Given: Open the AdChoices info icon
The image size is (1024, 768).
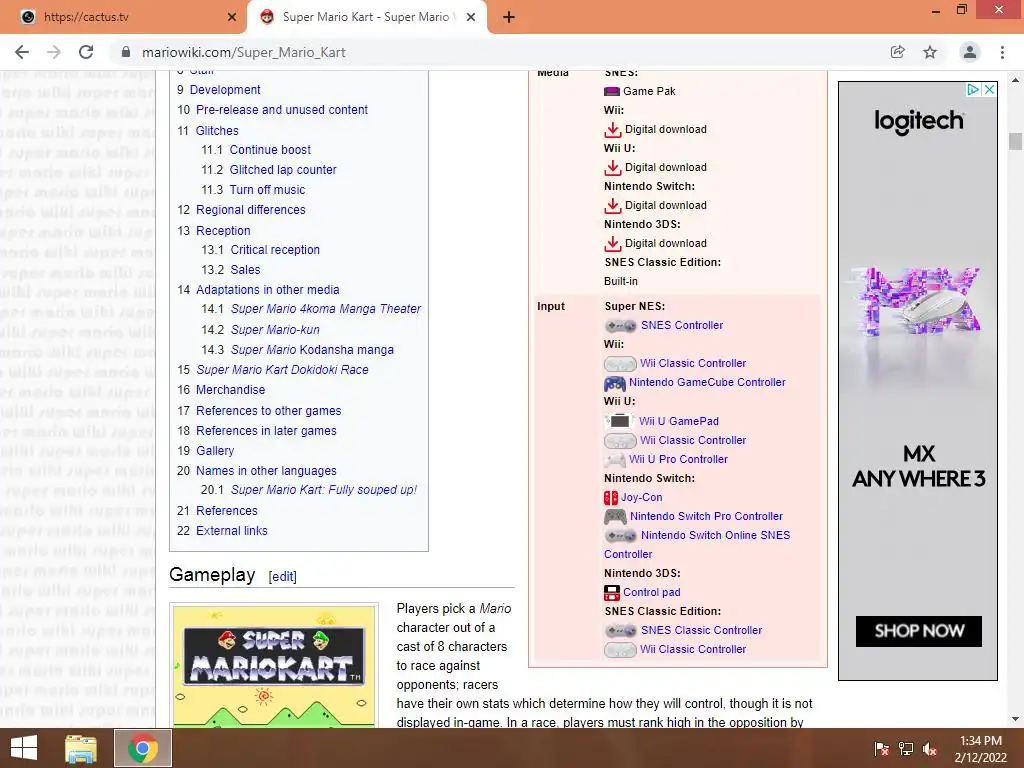Looking at the screenshot, I should 974,89.
